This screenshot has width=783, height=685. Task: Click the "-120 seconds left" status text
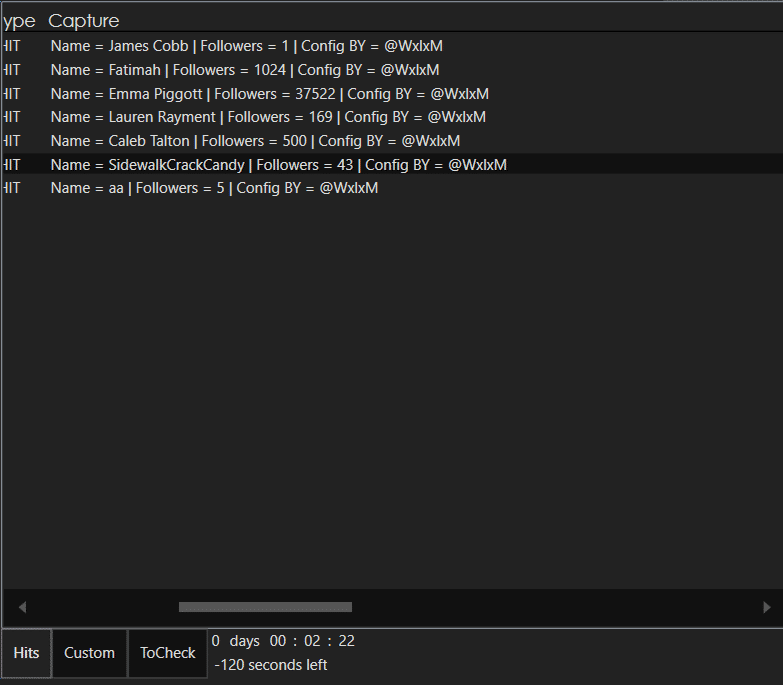pyautogui.click(x=271, y=665)
